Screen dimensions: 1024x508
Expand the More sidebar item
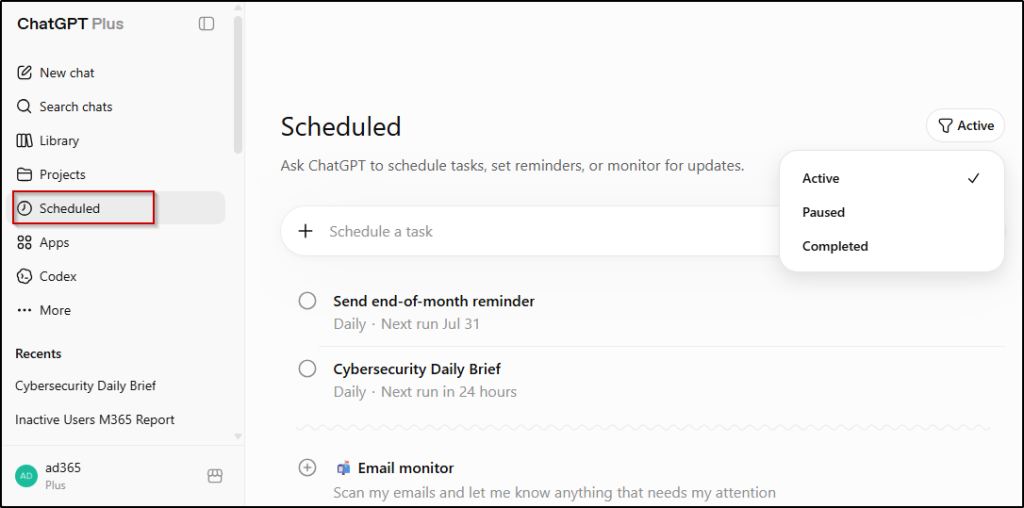tap(43, 310)
